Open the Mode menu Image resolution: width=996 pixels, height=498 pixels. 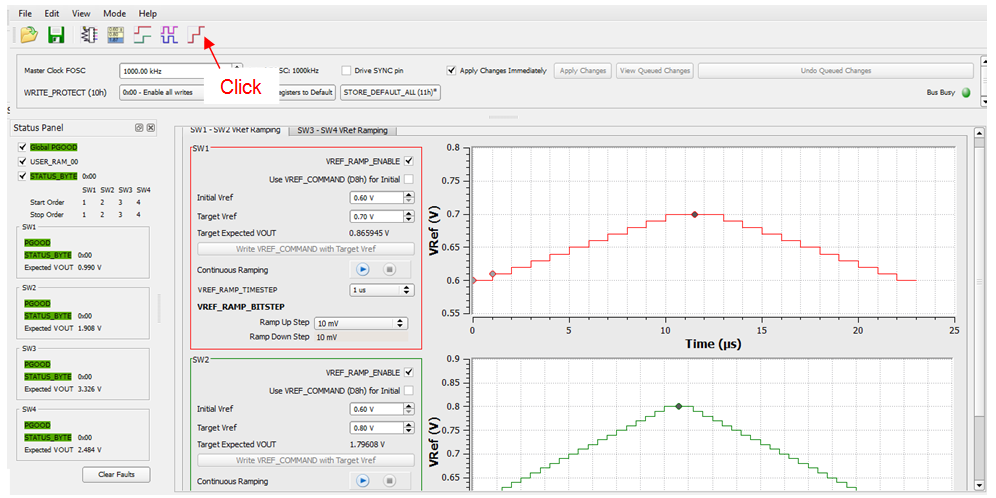pos(114,13)
